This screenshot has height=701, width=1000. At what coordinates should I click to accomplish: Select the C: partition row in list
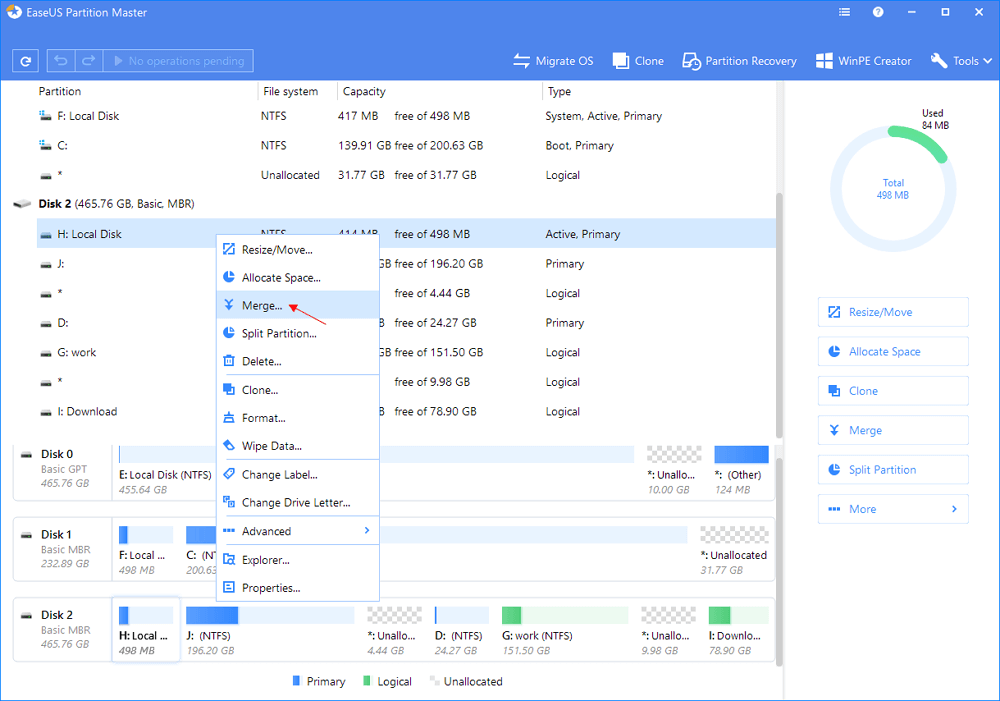click(406, 145)
